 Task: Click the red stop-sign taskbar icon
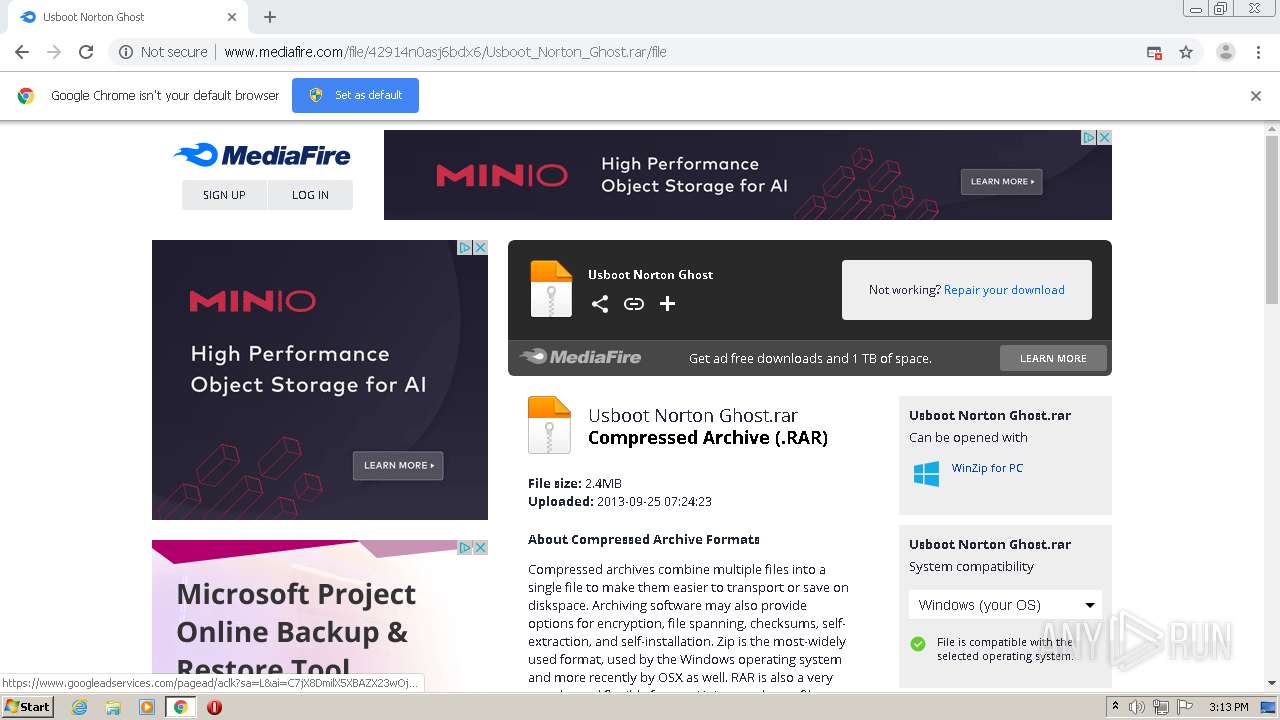[x=214, y=707]
